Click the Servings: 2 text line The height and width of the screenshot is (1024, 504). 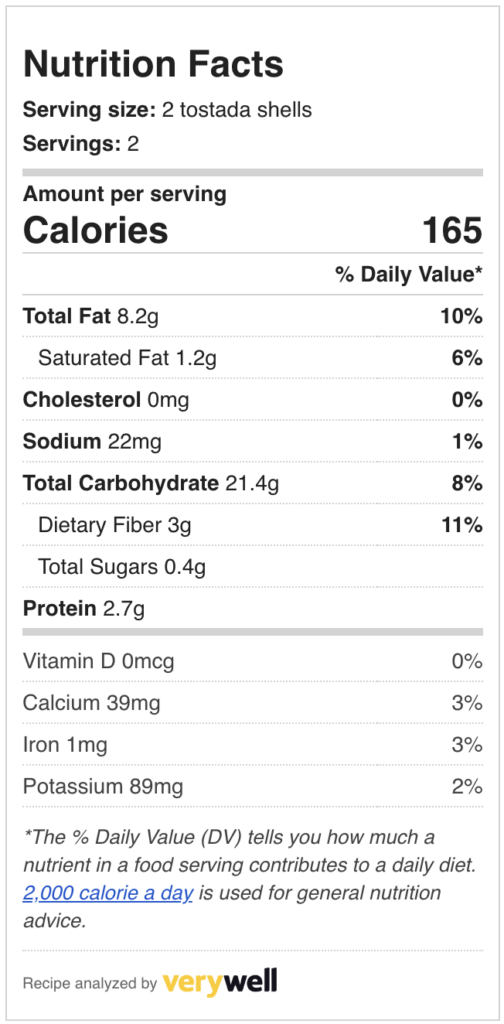(x=81, y=144)
